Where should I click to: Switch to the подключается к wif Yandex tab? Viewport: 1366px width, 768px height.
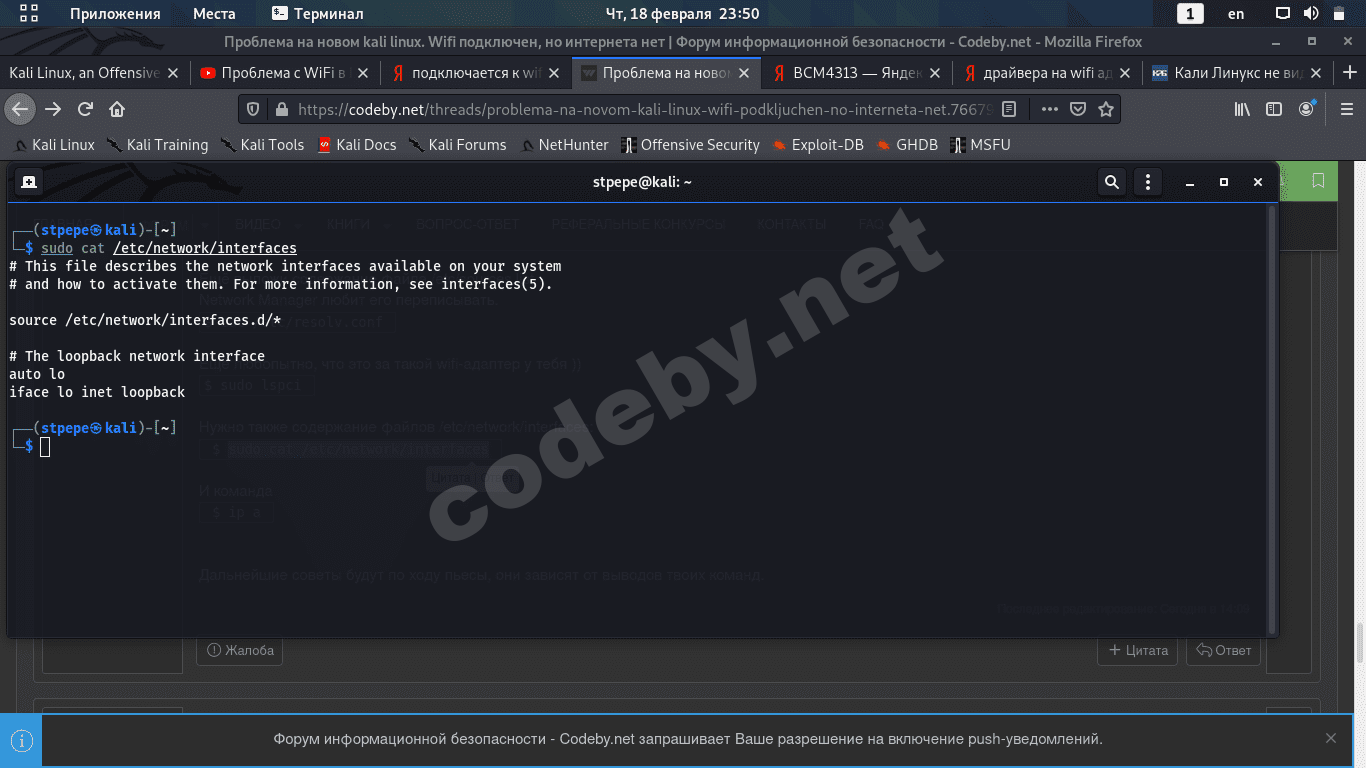pos(466,73)
